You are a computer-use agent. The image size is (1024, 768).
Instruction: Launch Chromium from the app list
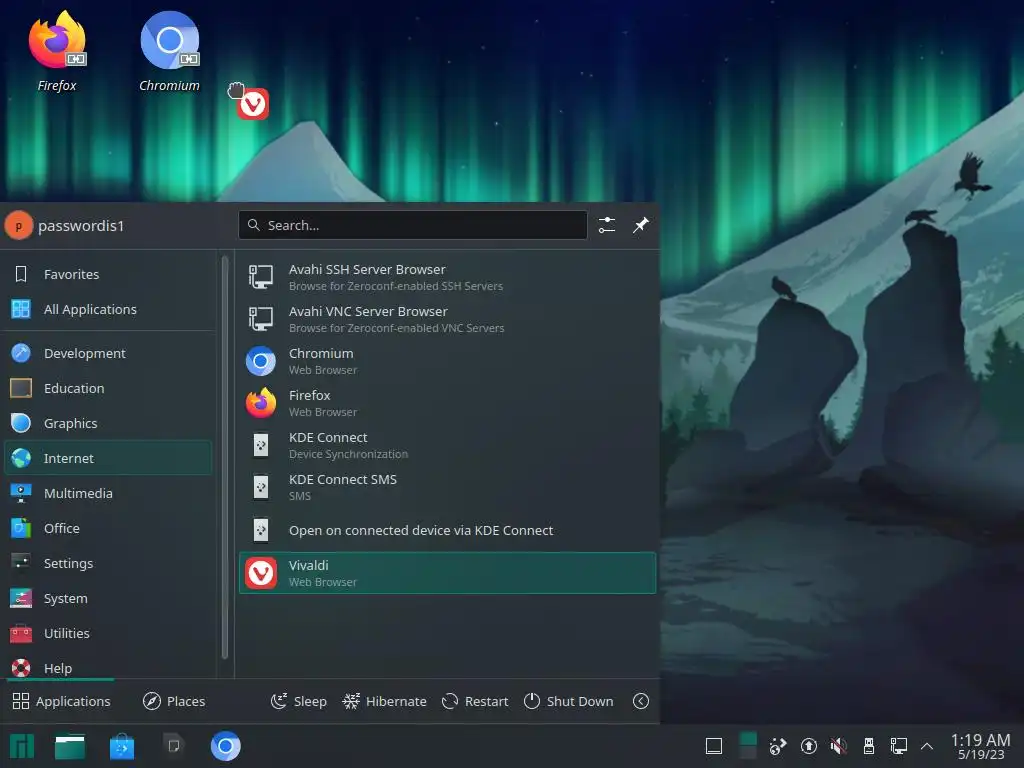(x=447, y=361)
